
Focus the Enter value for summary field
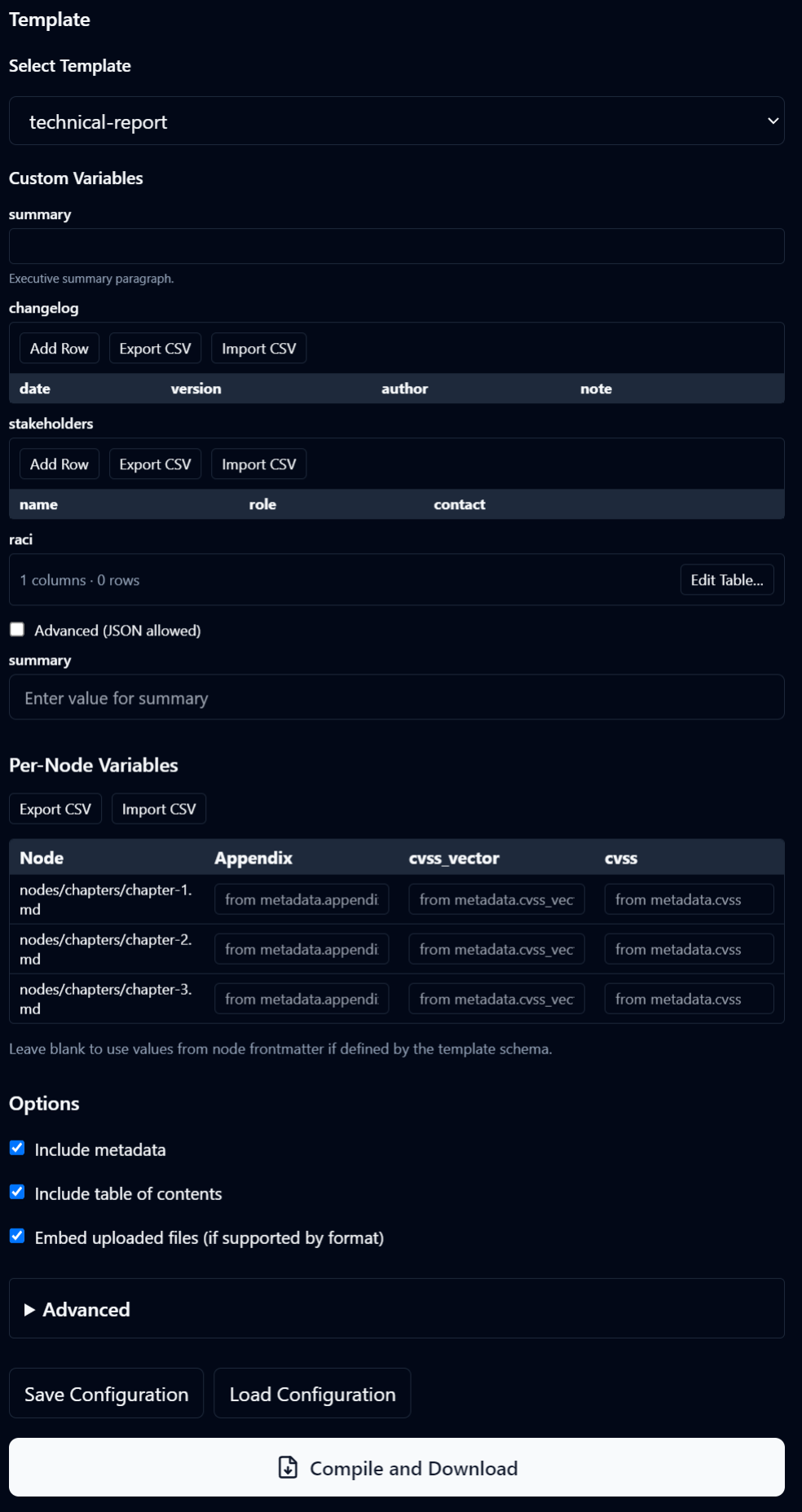coord(396,697)
